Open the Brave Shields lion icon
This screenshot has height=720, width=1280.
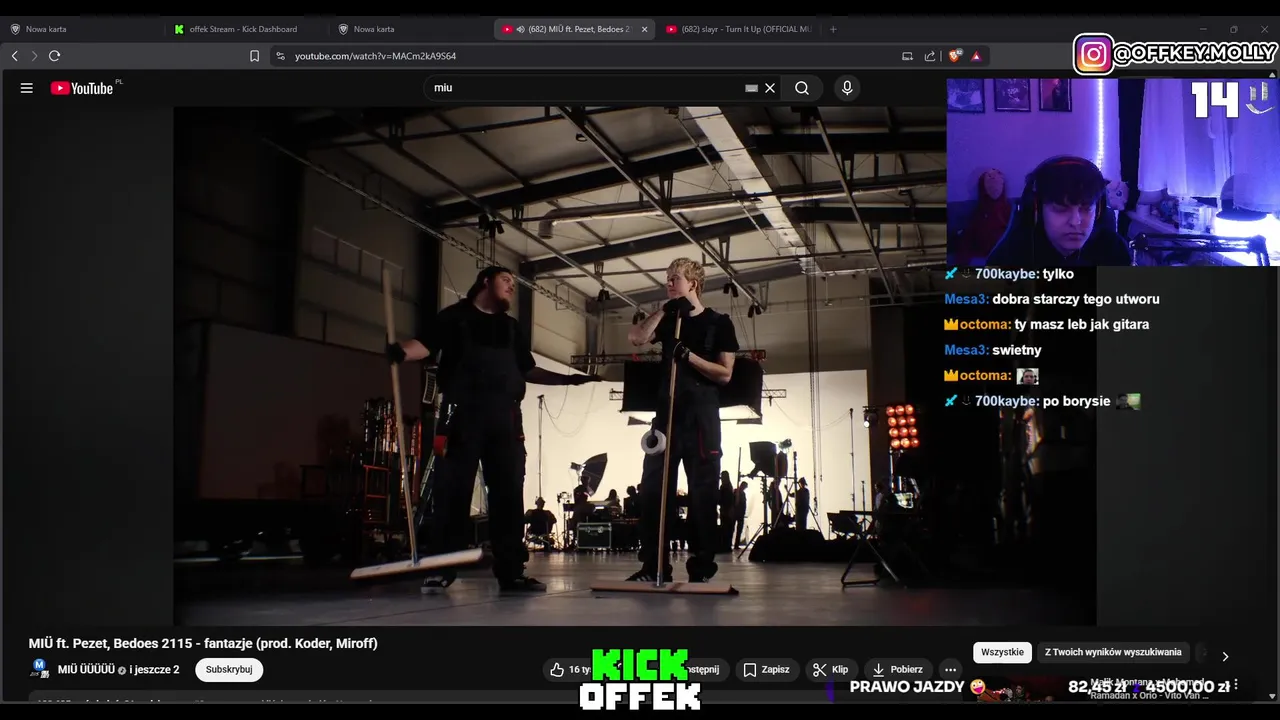pyautogui.click(x=956, y=56)
